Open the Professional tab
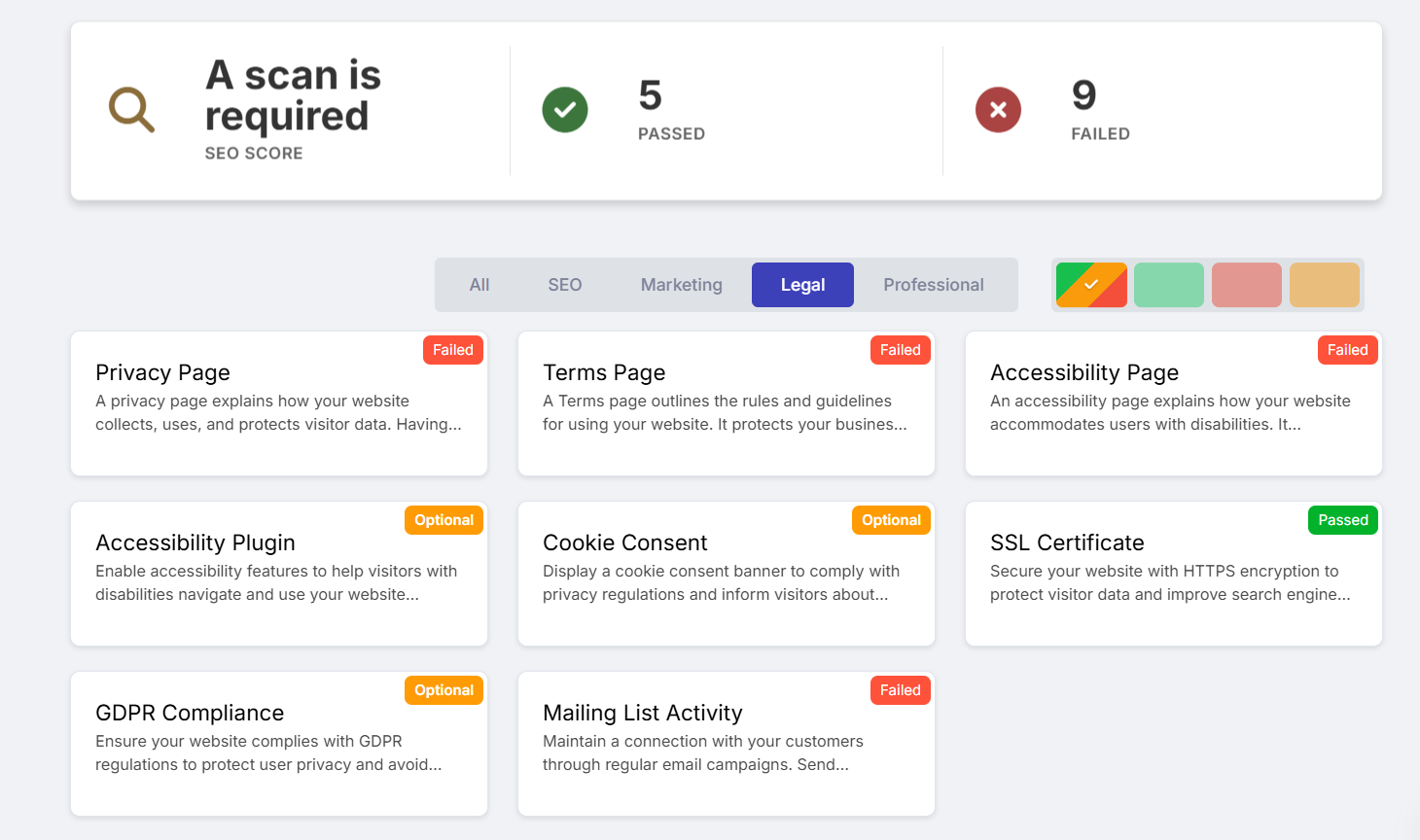This screenshot has width=1420, height=840. [x=934, y=285]
